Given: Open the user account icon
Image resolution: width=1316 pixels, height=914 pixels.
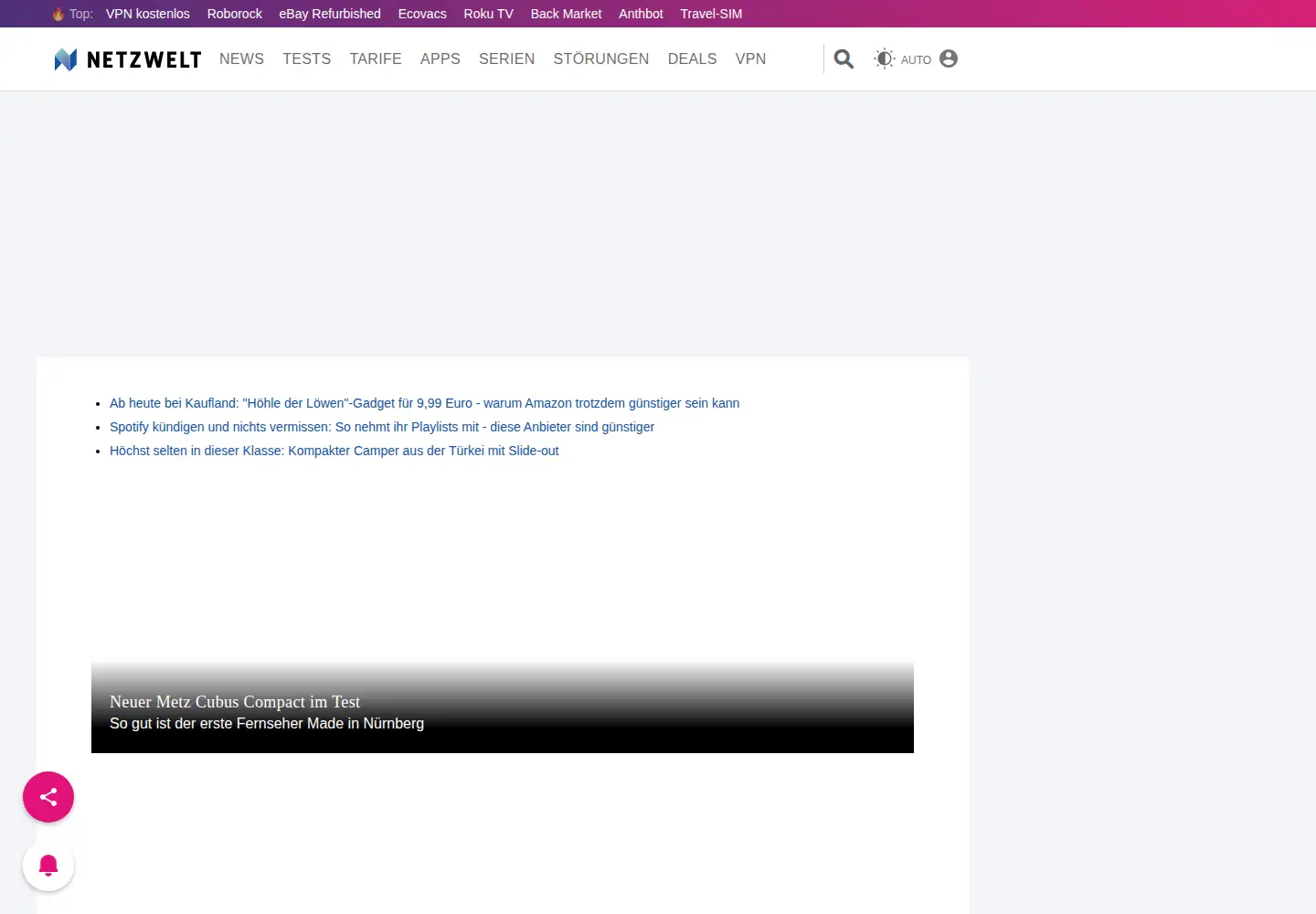Looking at the screenshot, I should (949, 58).
